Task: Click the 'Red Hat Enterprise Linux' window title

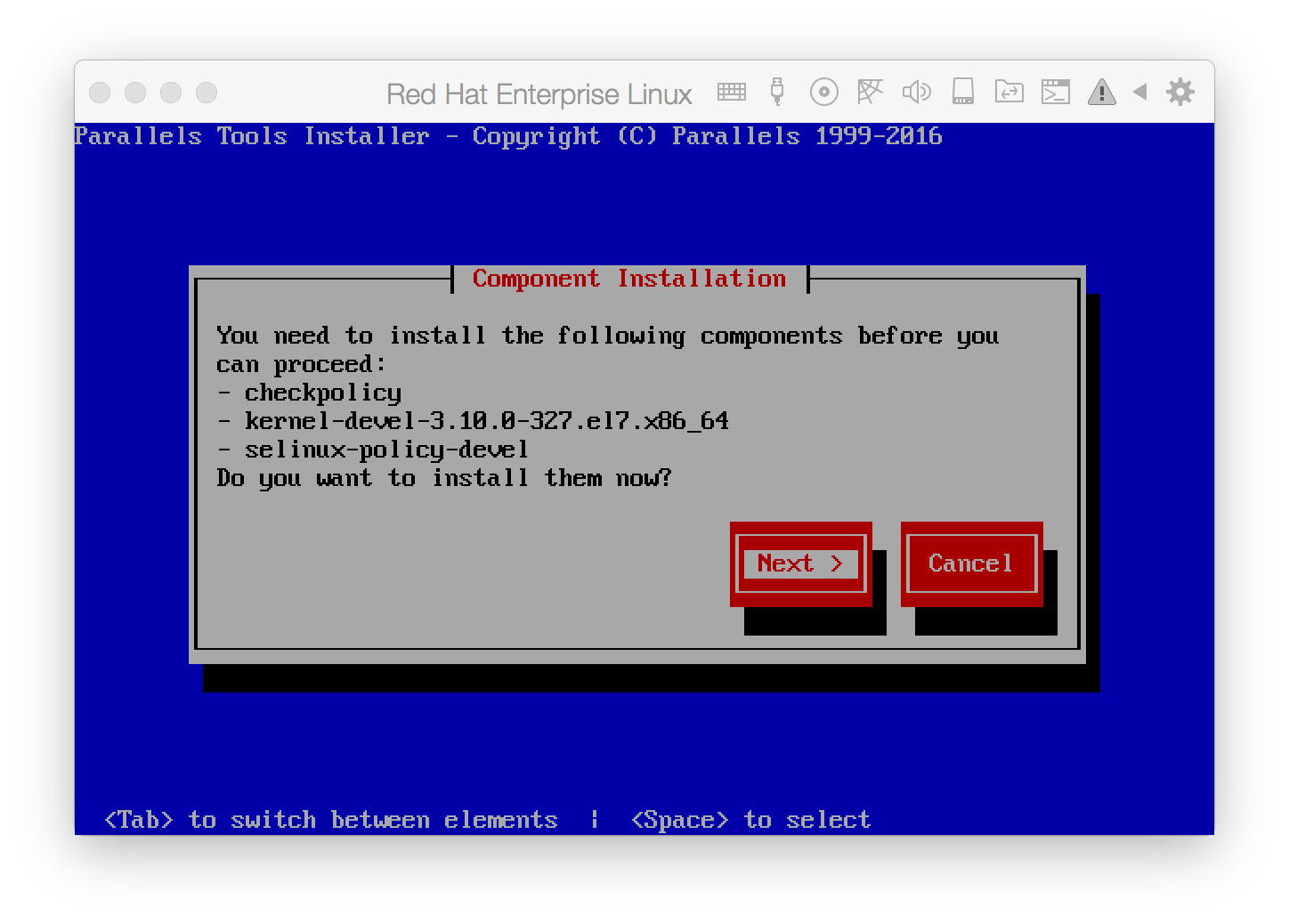Action: [539, 93]
